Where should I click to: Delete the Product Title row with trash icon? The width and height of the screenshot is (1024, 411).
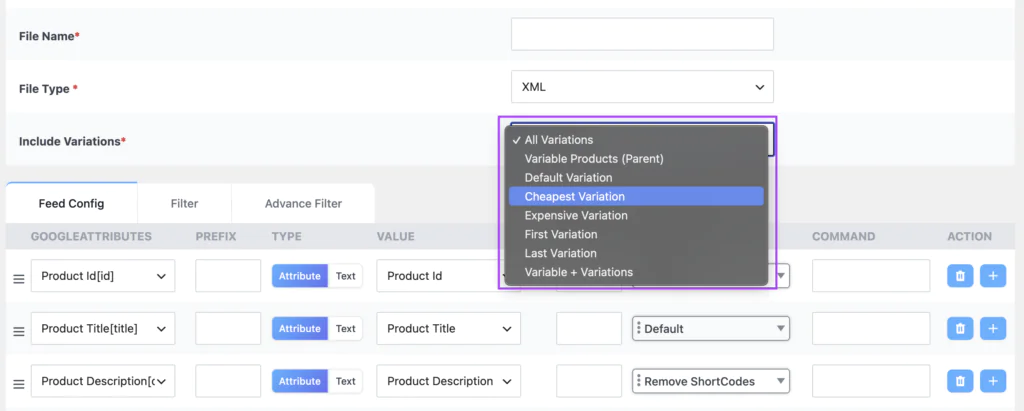[x=960, y=328]
